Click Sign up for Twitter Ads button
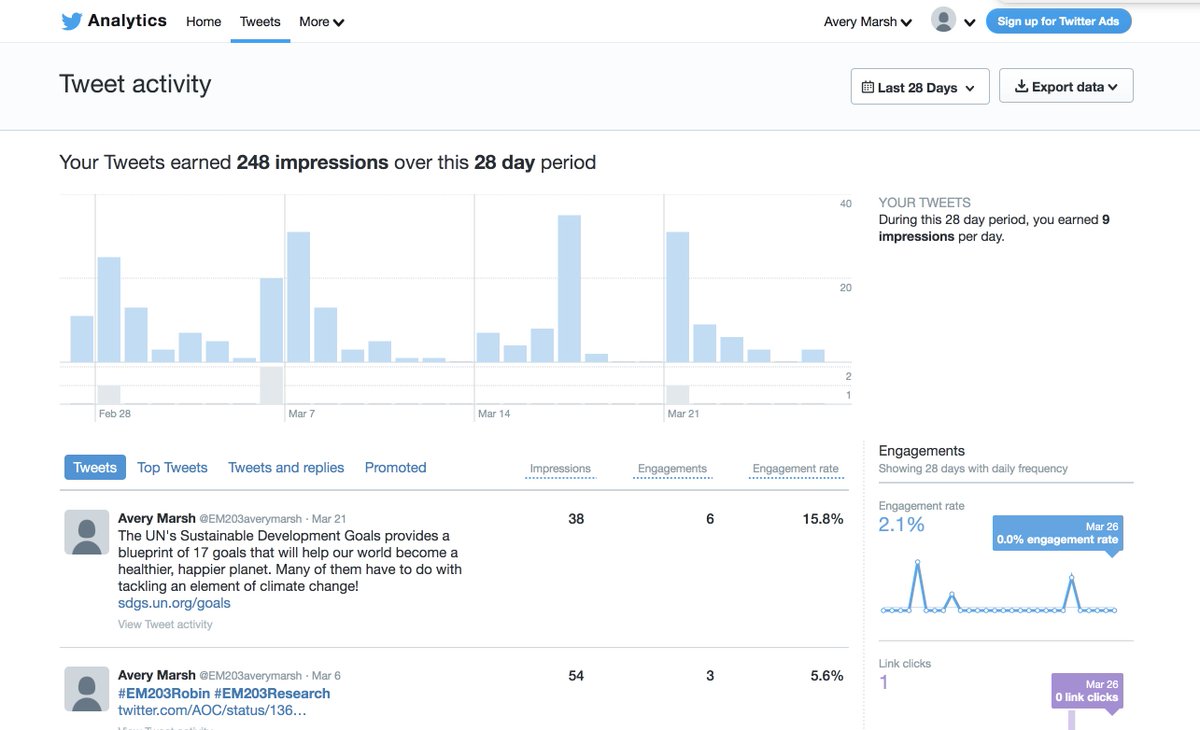The width and height of the screenshot is (1200, 730). pos(1058,21)
